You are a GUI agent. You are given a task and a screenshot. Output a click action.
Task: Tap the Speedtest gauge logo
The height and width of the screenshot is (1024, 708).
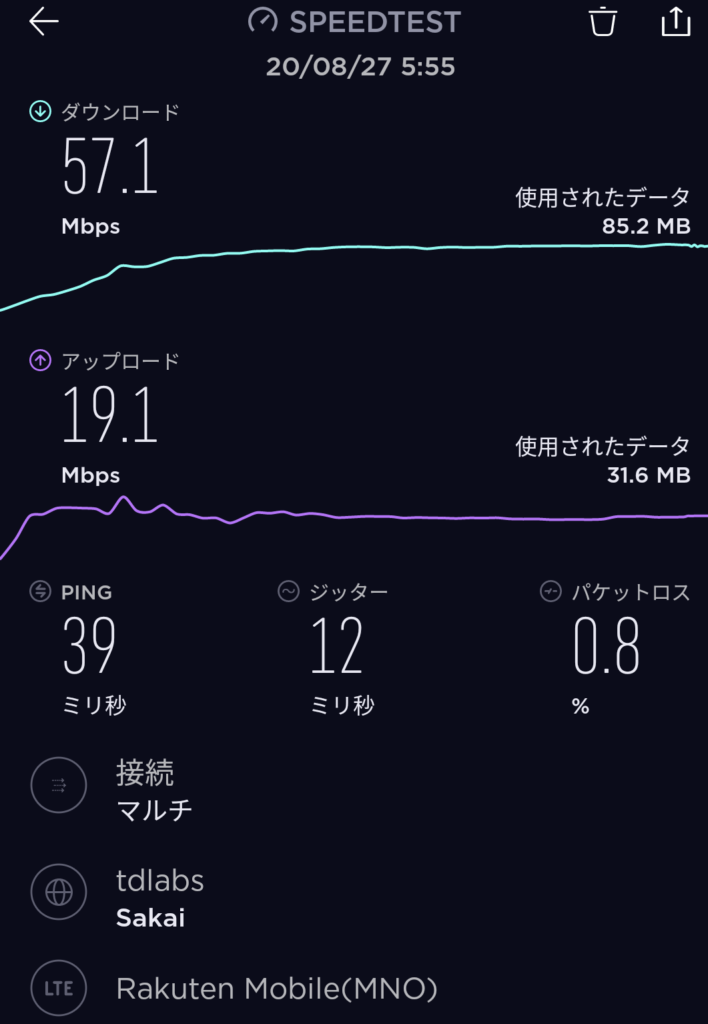263,22
